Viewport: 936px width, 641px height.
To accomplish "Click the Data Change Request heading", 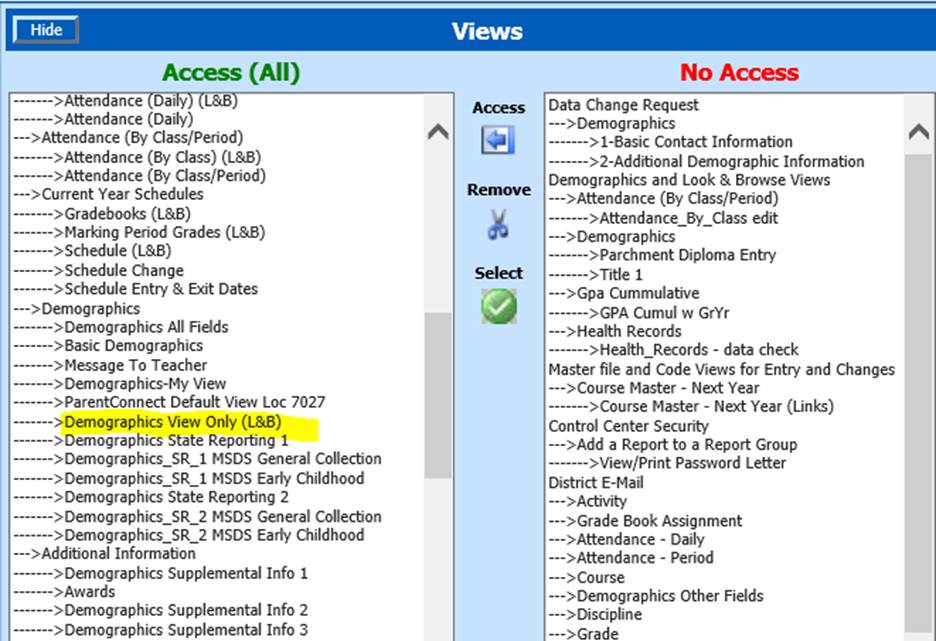I will click(x=624, y=105).
